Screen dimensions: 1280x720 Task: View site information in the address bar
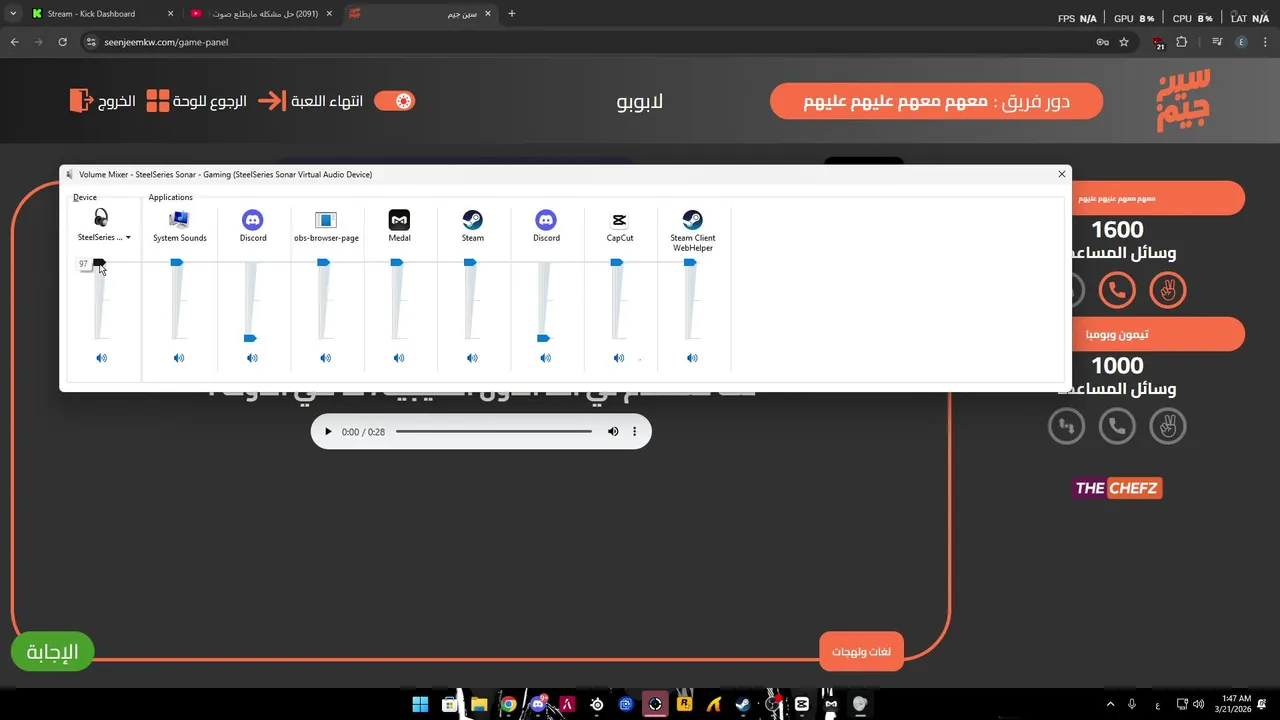coord(91,42)
